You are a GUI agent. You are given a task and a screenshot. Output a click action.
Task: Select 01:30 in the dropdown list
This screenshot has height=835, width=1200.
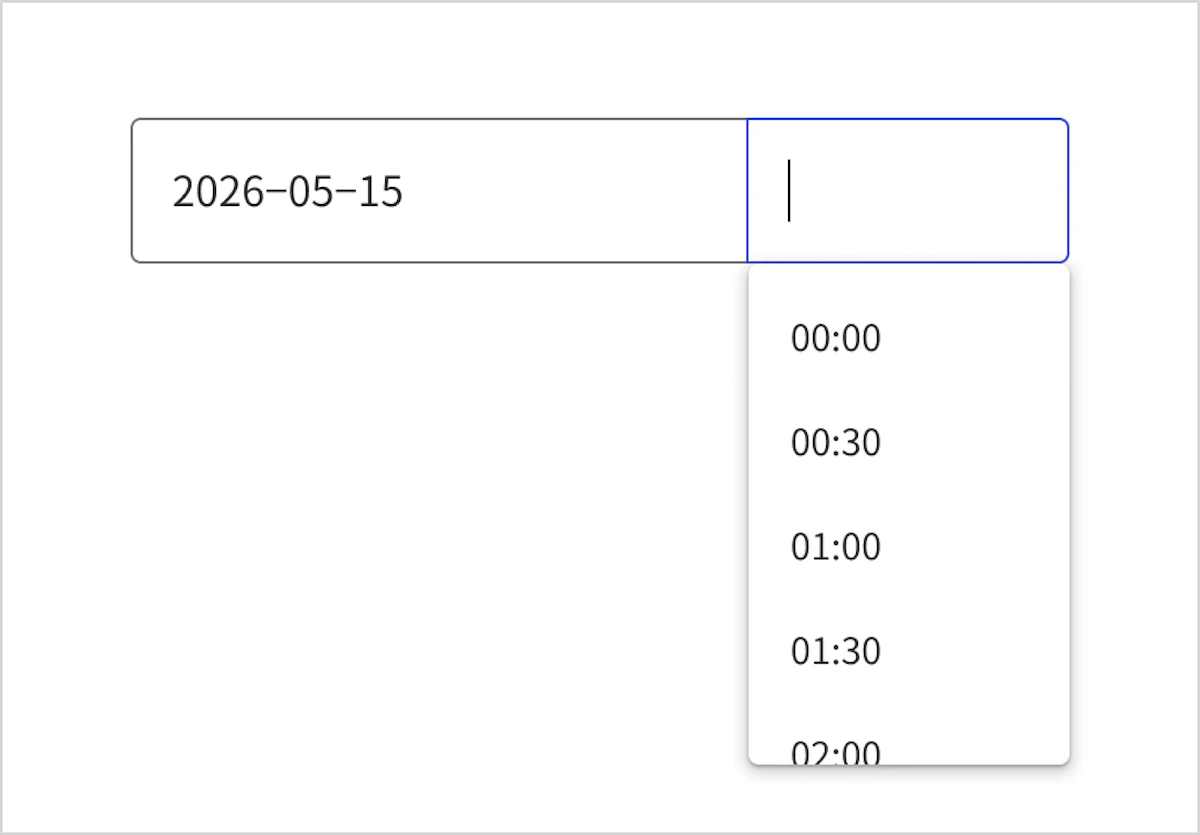(x=908, y=650)
